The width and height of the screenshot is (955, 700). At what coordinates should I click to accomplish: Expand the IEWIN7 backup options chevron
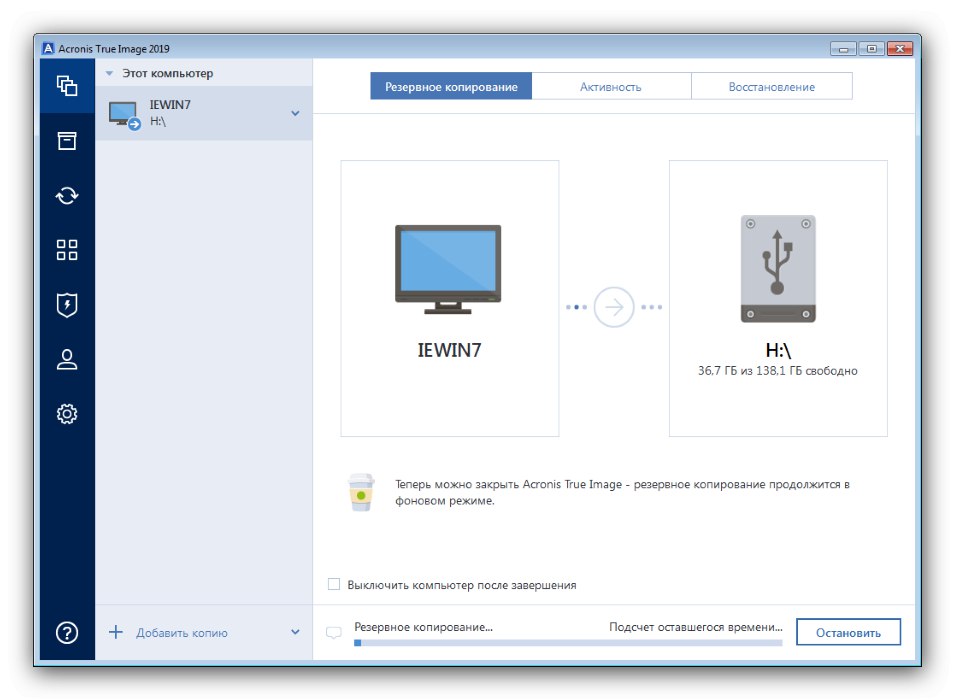pyautogui.click(x=293, y=113)
